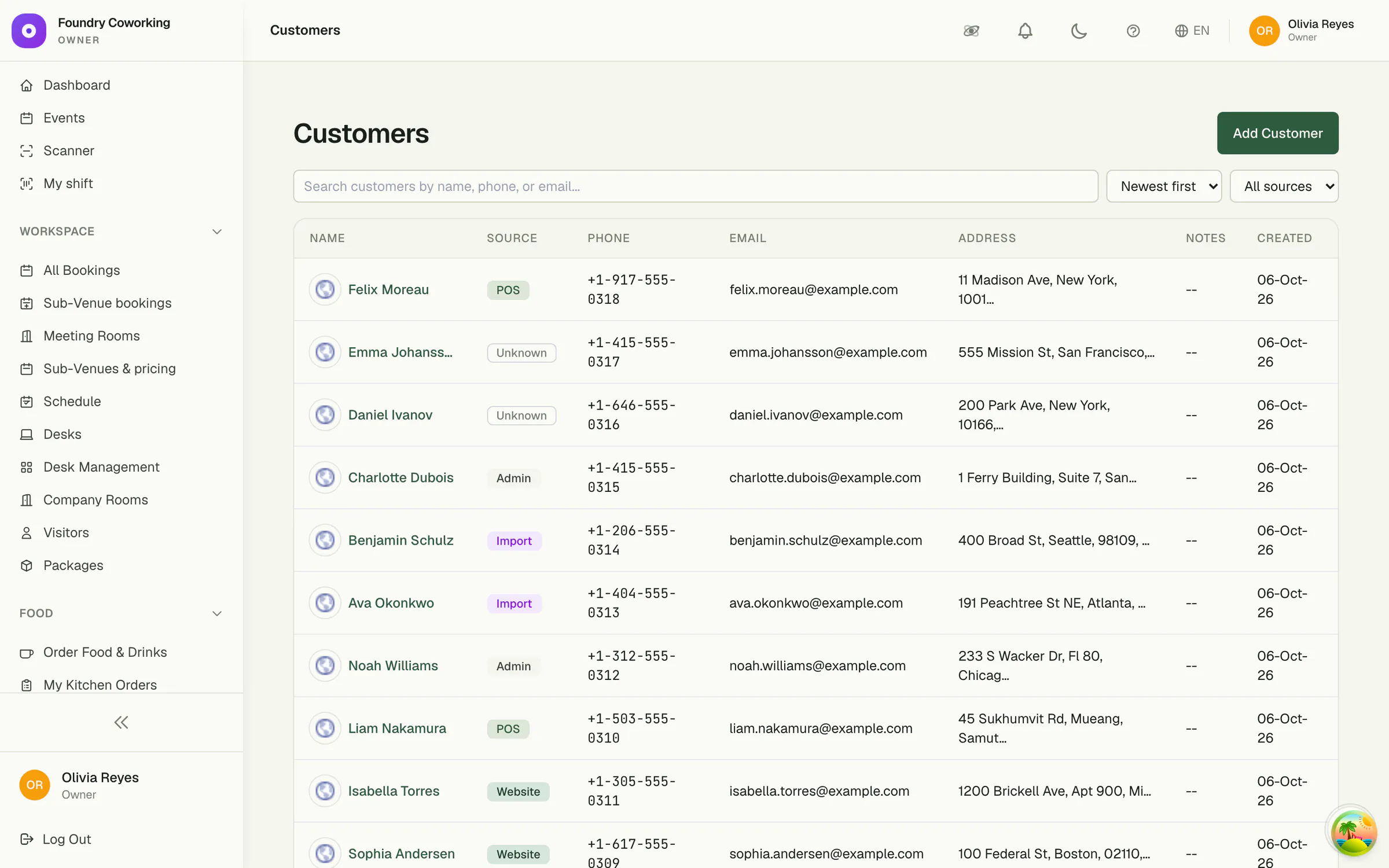Open Events in sidebar
This screenshot has height=868, width=1389.
(x=64, y=118)
